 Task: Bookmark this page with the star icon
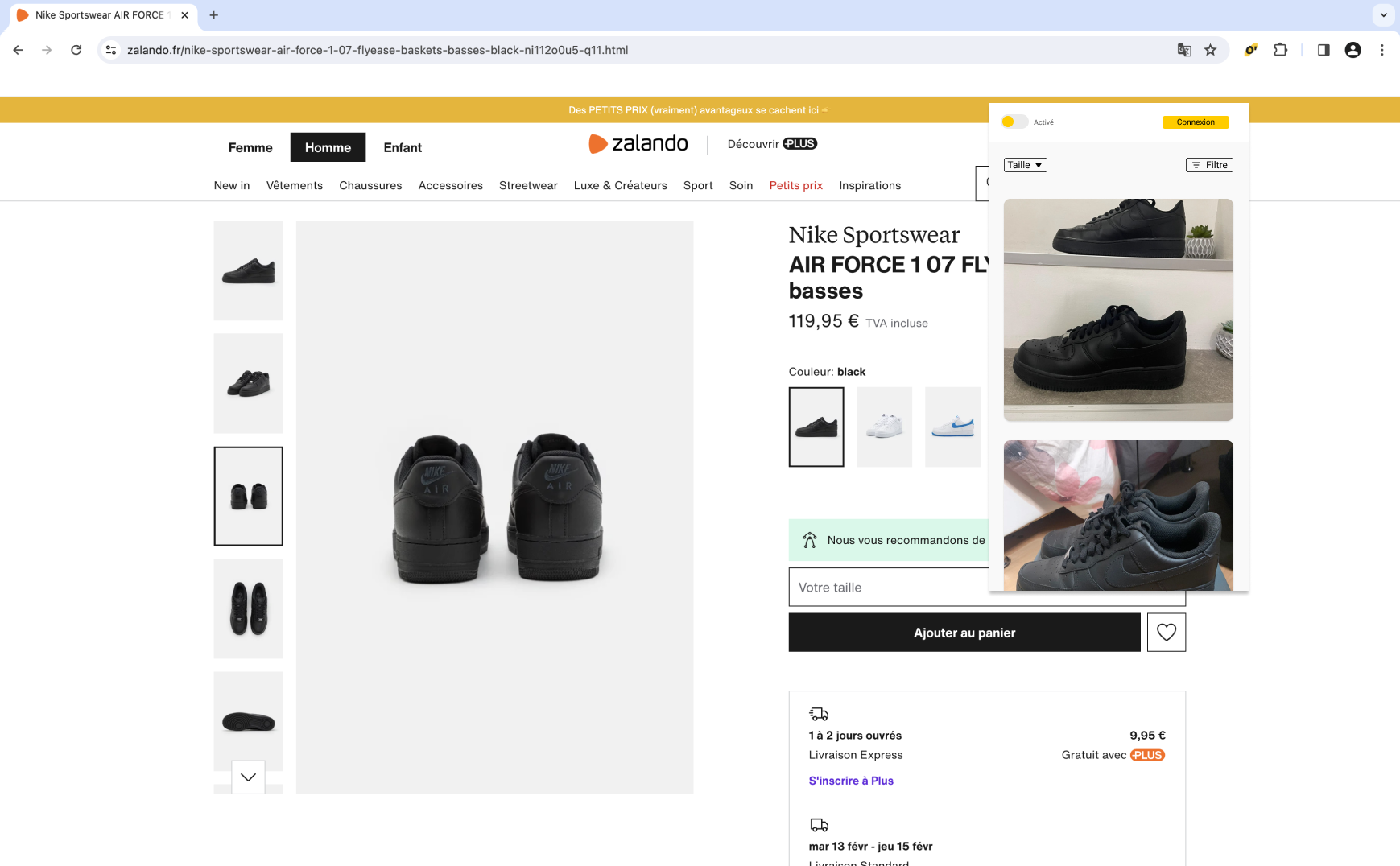[x=1210, y=50]
